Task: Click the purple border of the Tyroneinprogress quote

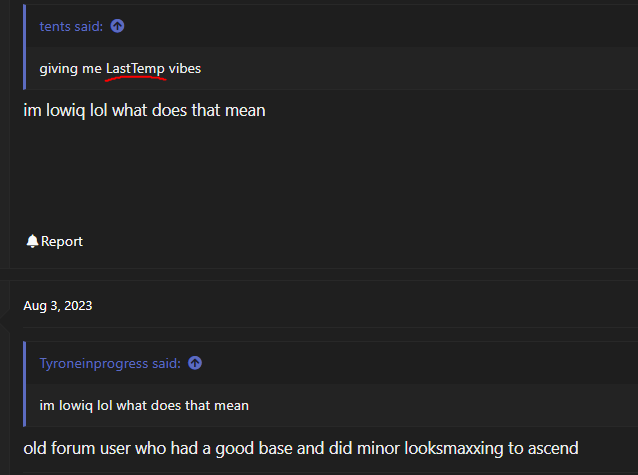Action: click(25, 384)
